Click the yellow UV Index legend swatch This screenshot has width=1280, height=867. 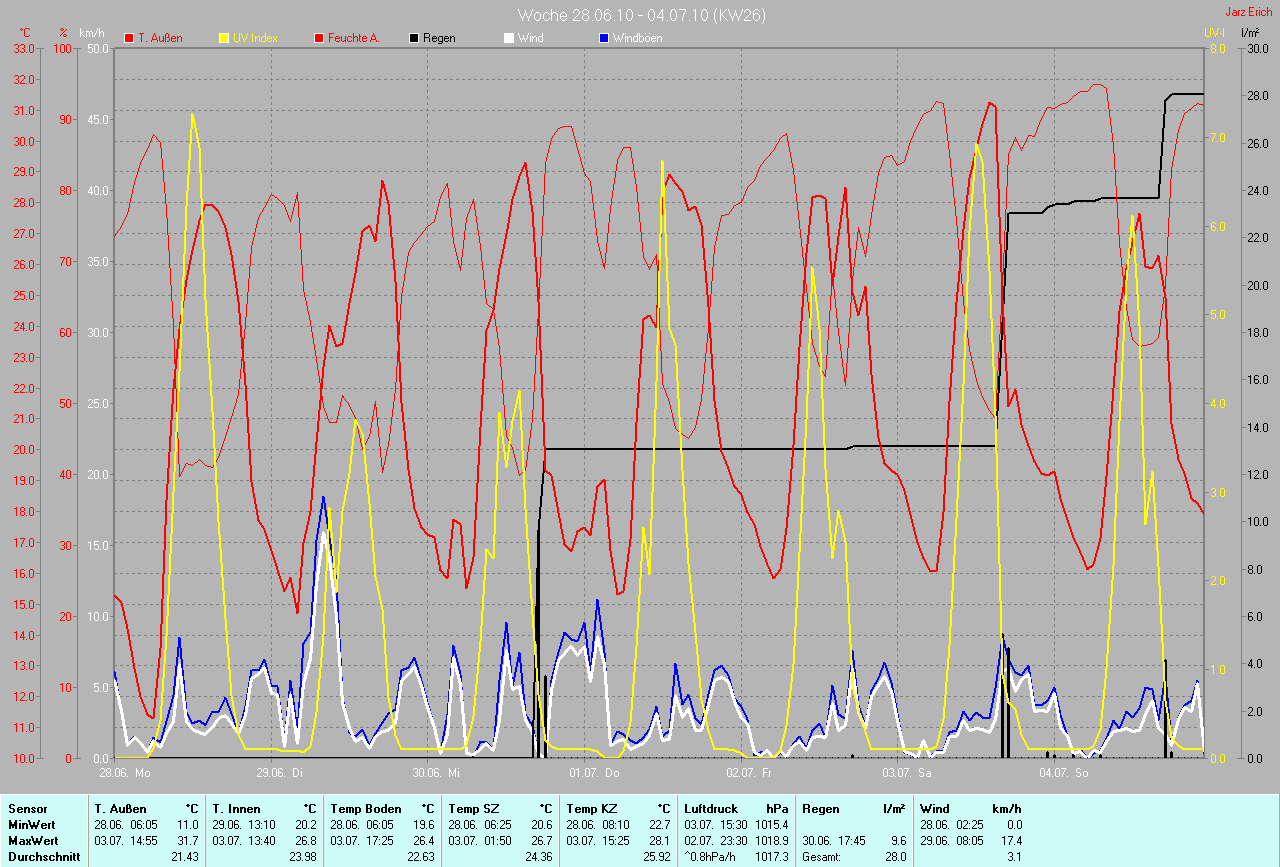point(224,38)
